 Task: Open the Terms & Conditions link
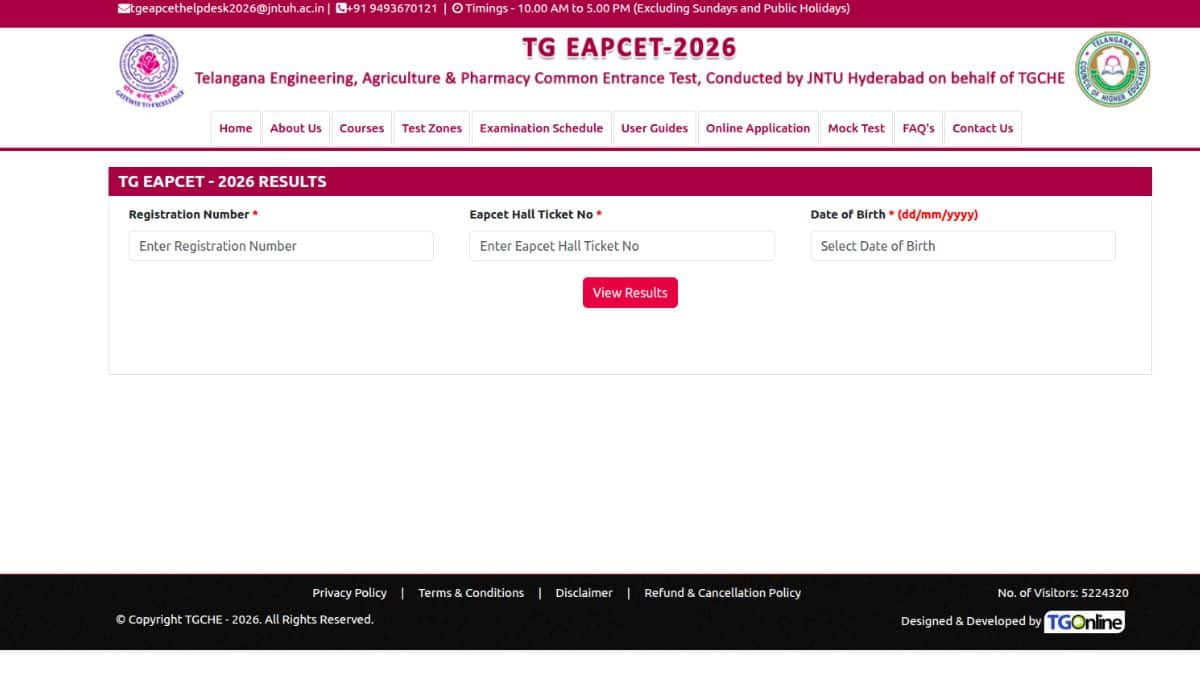pyautogui.click(x=471, y=593)
